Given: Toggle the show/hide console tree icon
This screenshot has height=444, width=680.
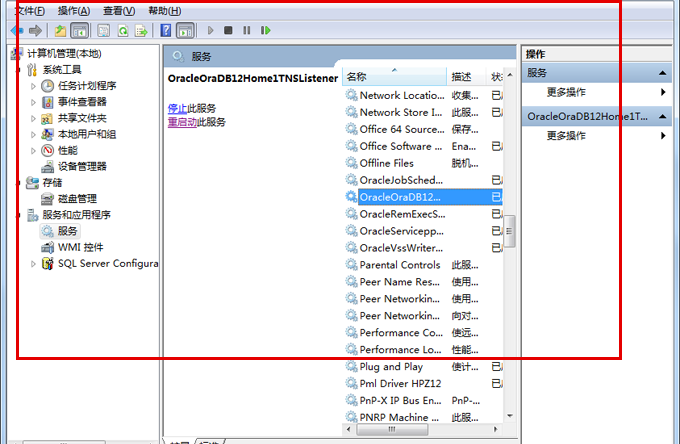Looking at the screenshot, I should tap(79, 31).
